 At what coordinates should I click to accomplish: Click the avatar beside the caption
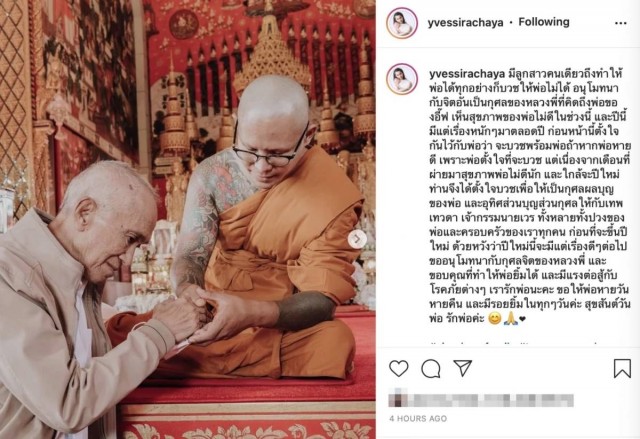402,79
